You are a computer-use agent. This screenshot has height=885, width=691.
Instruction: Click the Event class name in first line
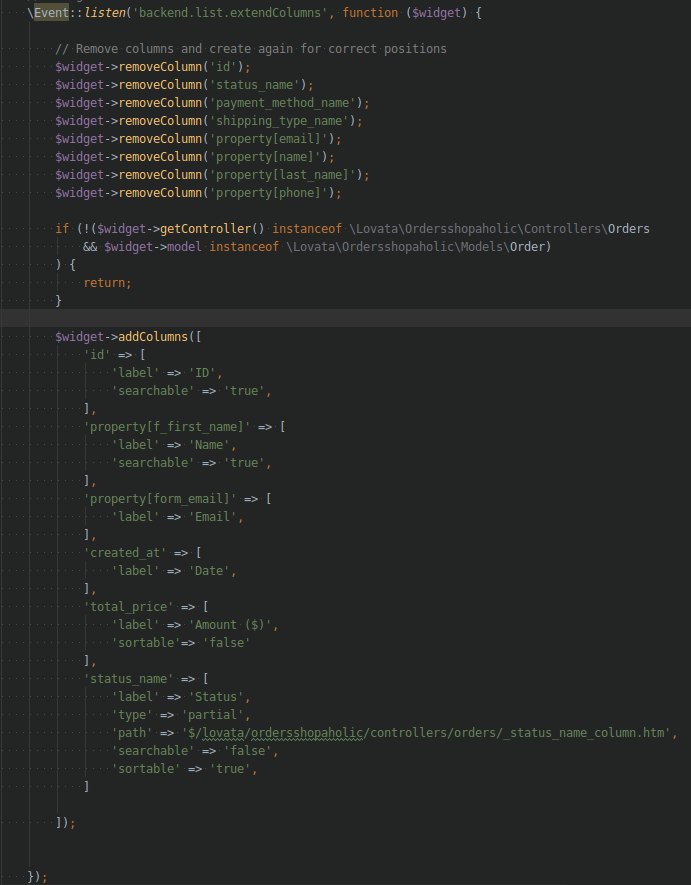[51, 12]
